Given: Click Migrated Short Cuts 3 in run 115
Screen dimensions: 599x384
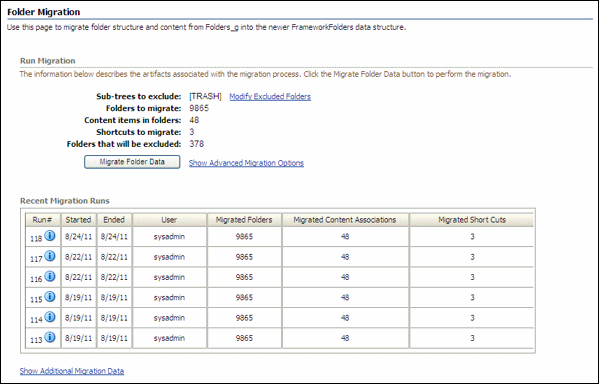Looking at the screenshot, I should coord(472,297).
